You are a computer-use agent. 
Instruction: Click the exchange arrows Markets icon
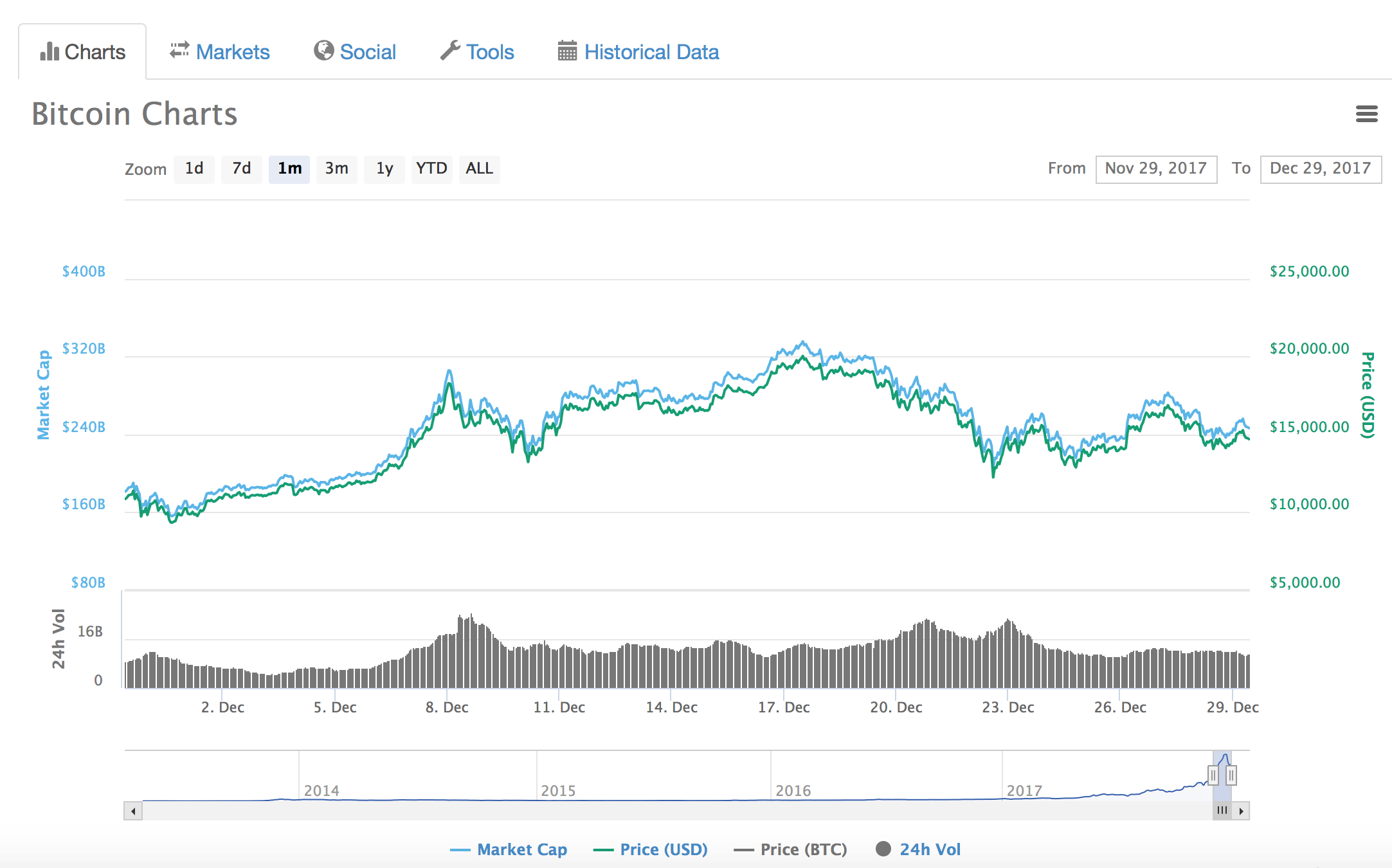(179, 50)
